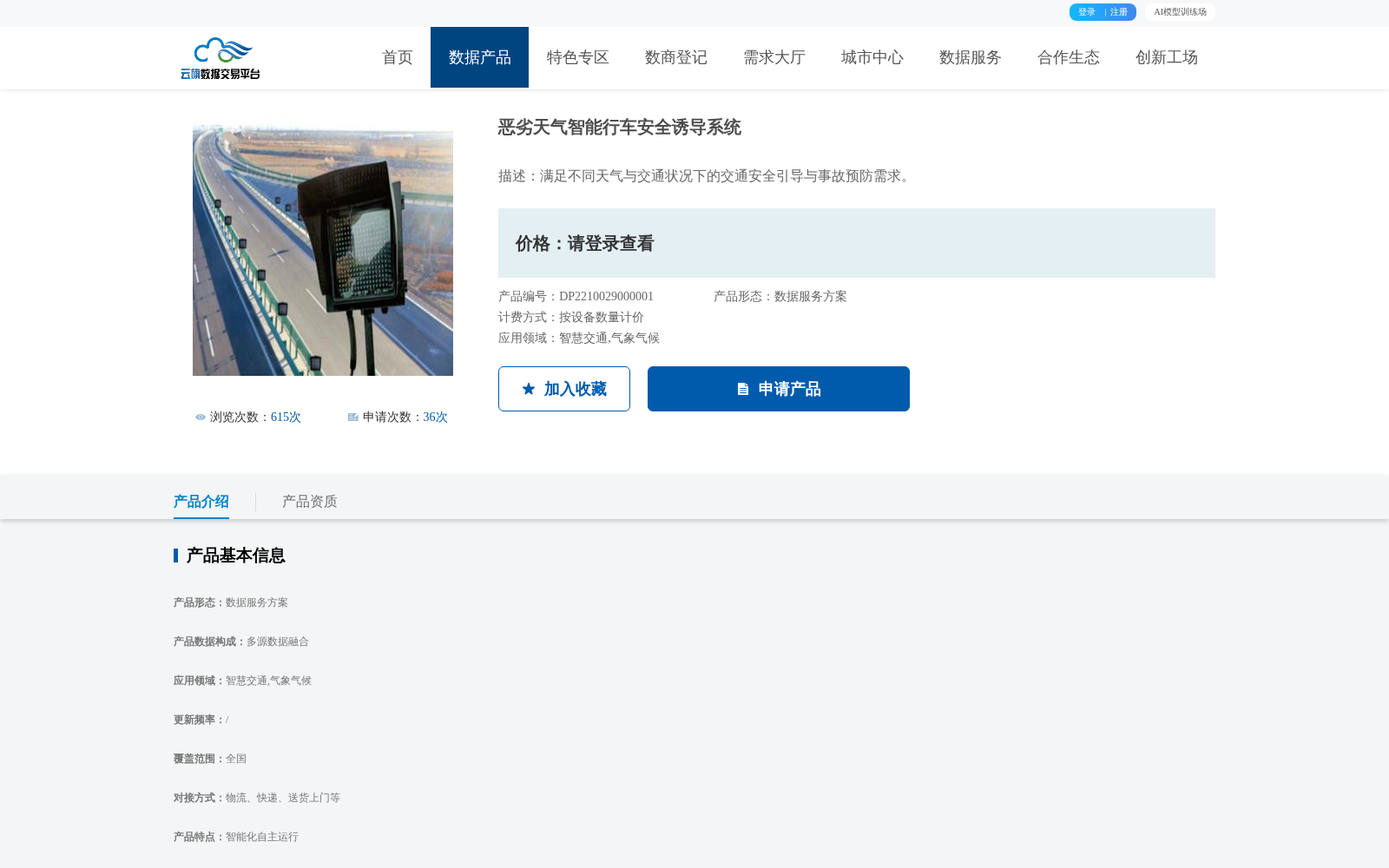This screenshot has width=1389, height=868.
Task: Click the 36次 application count
Action: [435, 418]
